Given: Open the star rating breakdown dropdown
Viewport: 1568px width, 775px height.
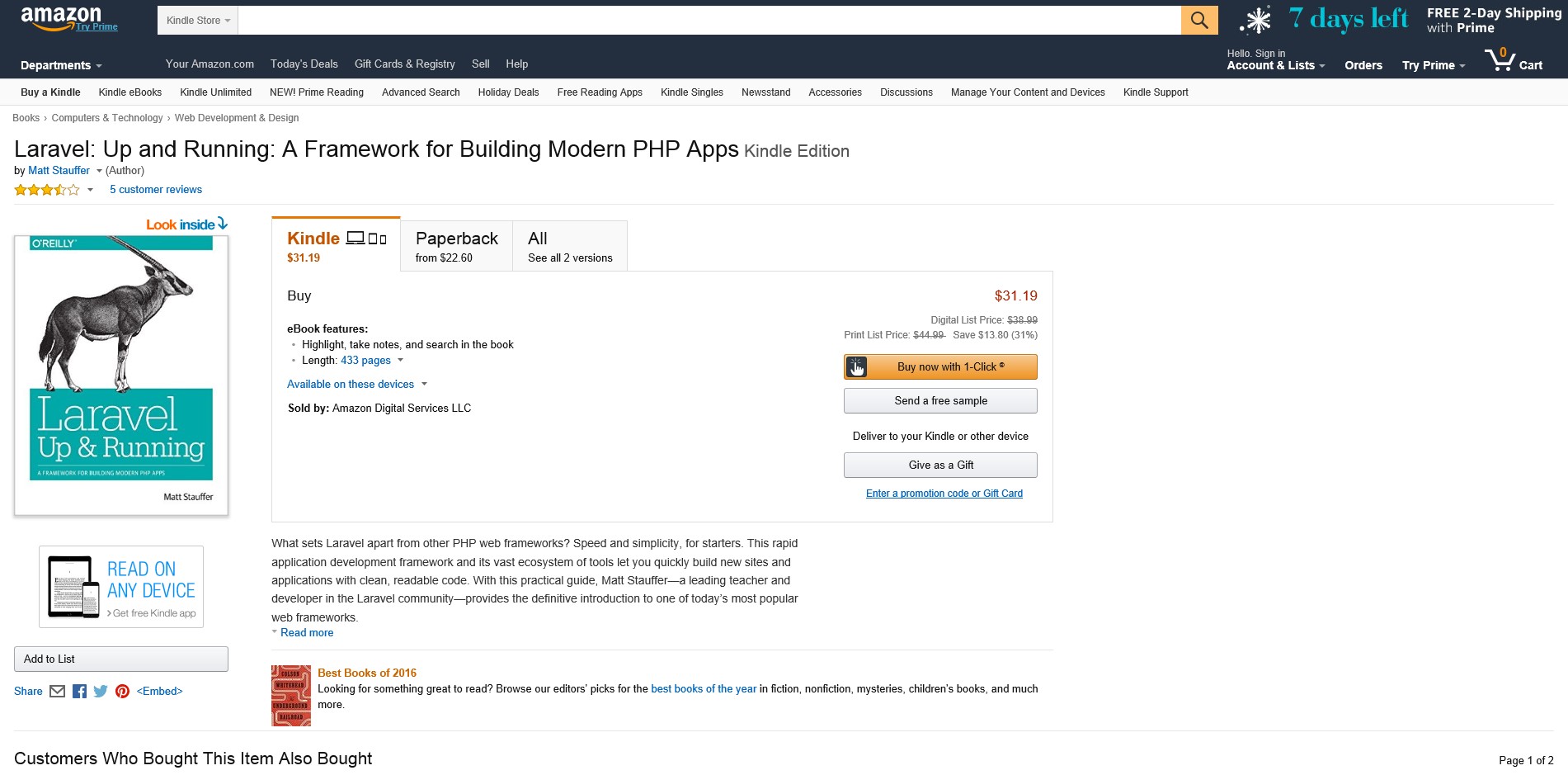Looking at the screenshot, I should 90,190.
